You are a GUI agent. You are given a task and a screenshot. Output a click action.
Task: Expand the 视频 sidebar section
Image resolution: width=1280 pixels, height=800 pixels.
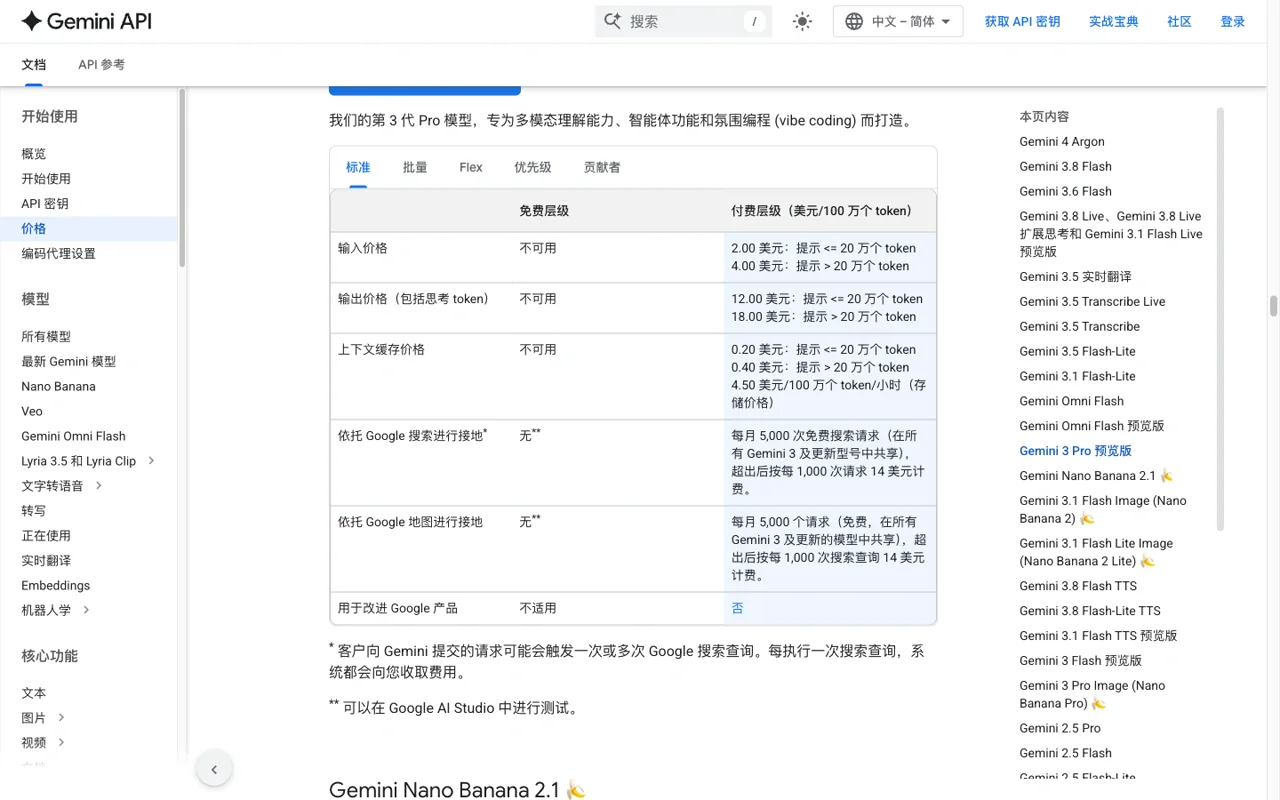pyautogui.click(x=61, y=743)
